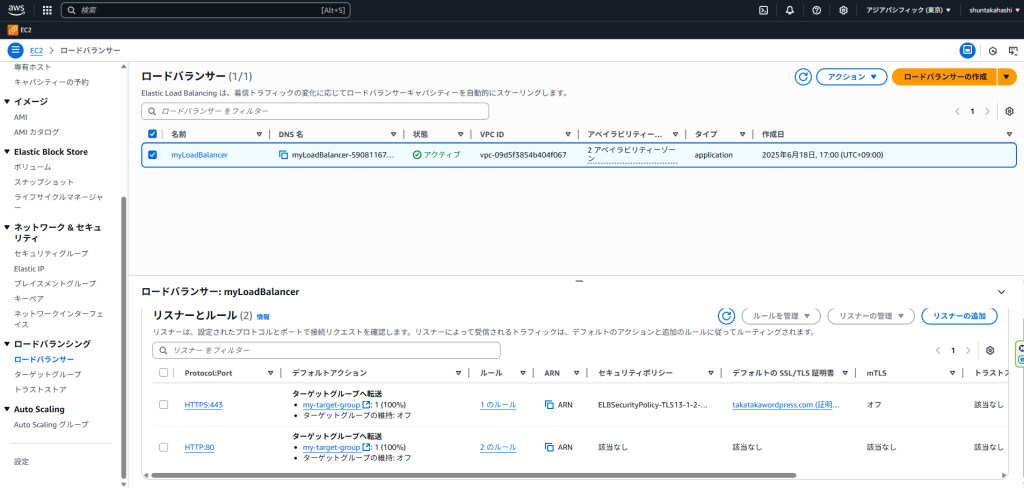
Task: Open the notifications bell
Action: click(x=790, y=10)
